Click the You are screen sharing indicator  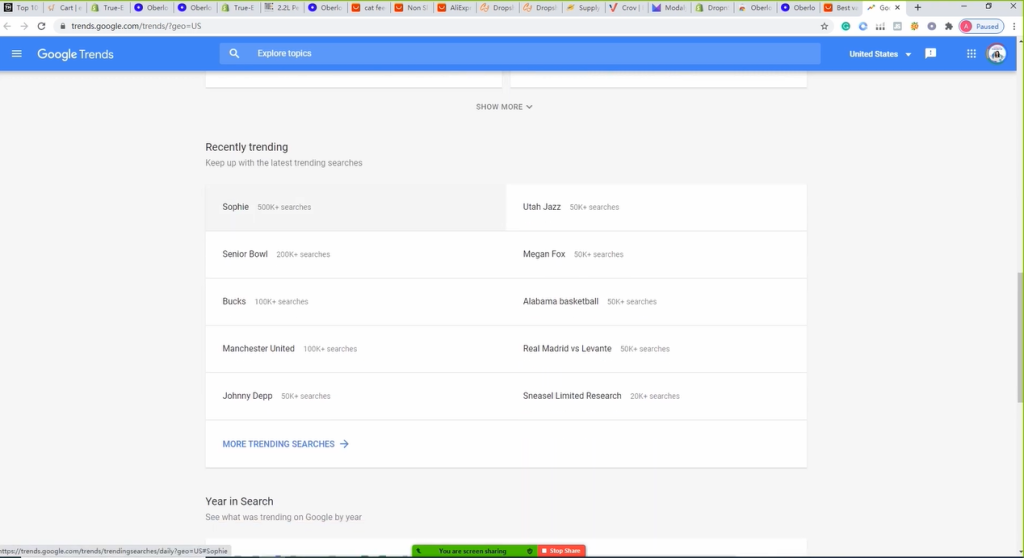(x=473, y=551)
